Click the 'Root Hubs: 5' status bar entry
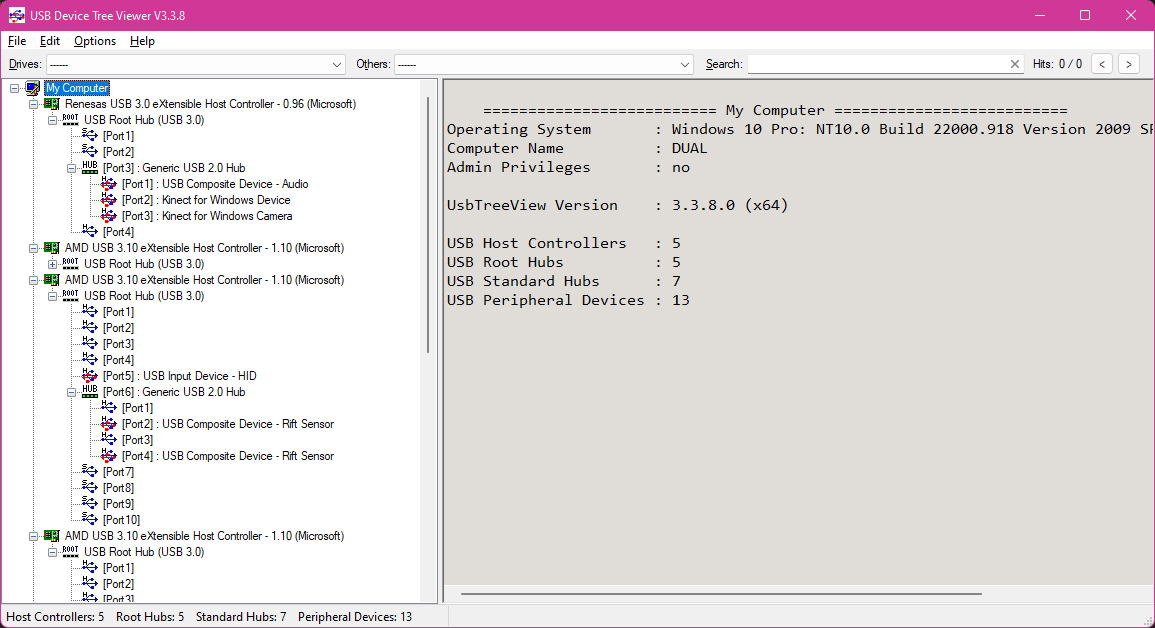Image resolution: width=1155 pixels, height=628 pixels. point(150,617)
